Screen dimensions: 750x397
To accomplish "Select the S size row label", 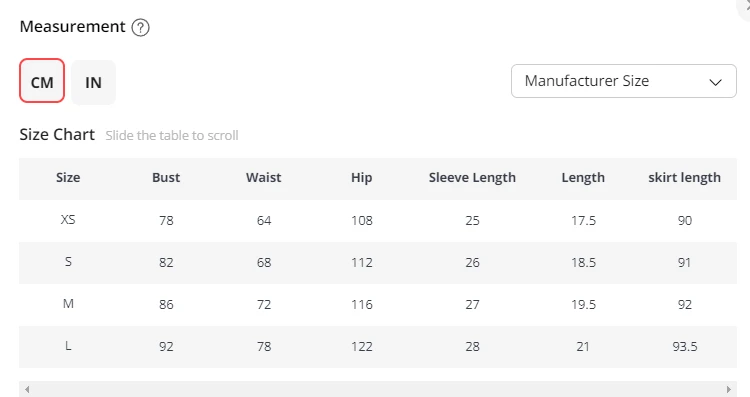I will (68, 262).
